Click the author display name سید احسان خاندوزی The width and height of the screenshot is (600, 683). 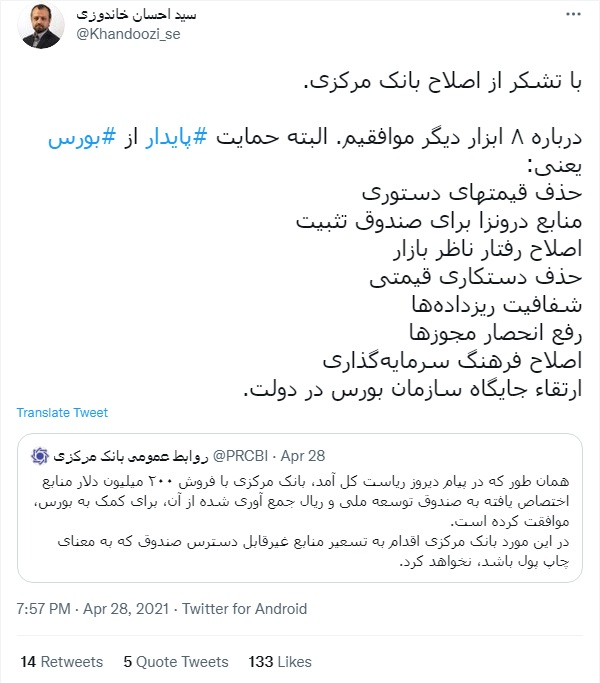tap(136, 14)
